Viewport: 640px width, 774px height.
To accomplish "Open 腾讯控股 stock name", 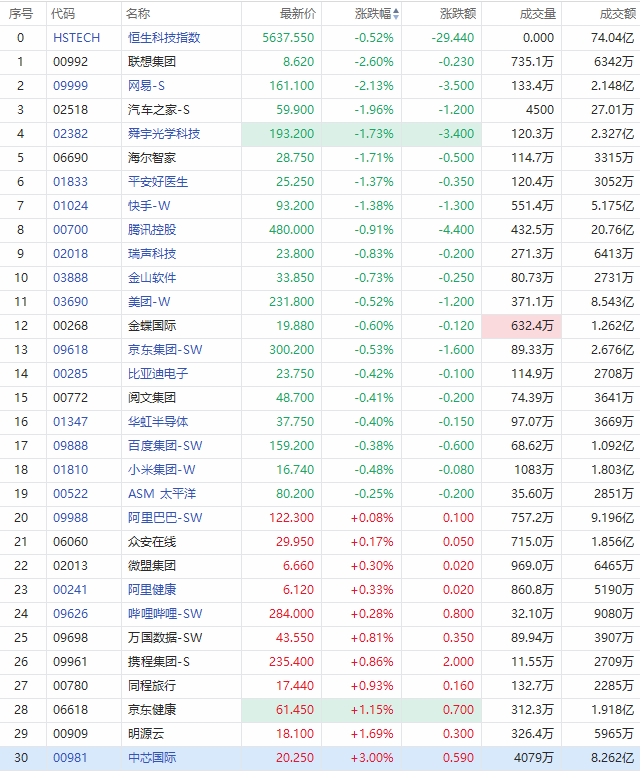I will click(152, 230).
